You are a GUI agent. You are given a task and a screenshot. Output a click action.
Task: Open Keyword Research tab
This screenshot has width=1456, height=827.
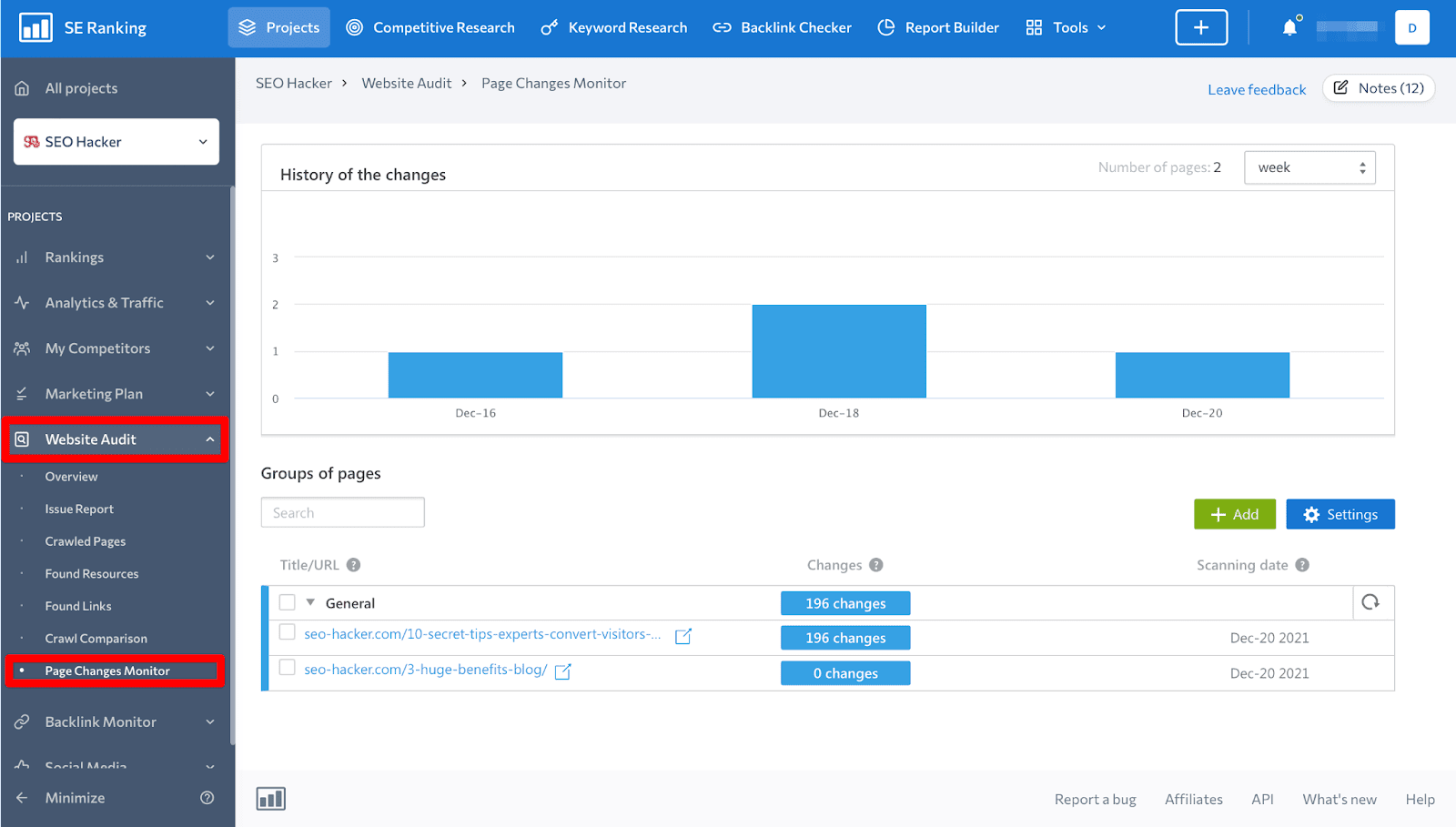[614, 27]
